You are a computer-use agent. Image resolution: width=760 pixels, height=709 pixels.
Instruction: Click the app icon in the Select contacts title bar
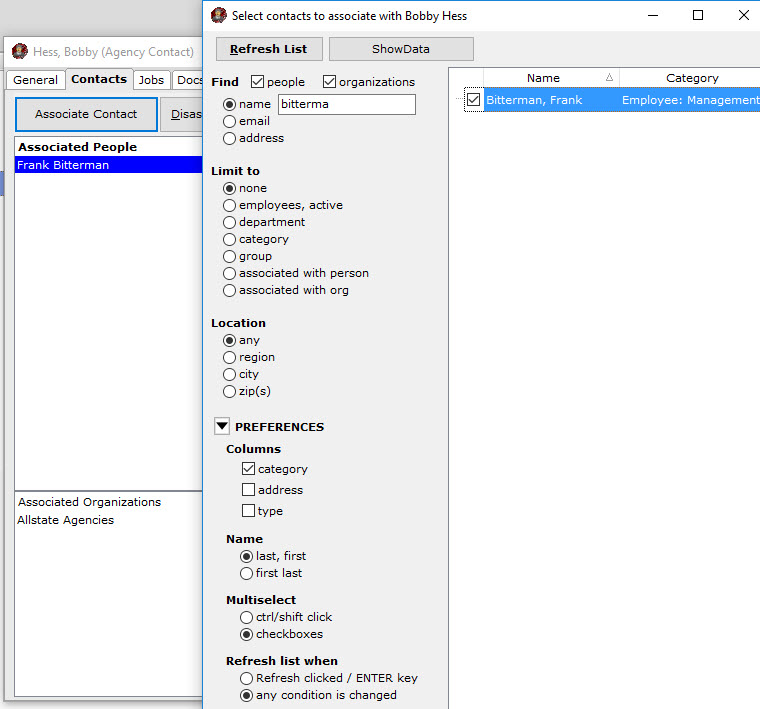(x=219, y=16)
